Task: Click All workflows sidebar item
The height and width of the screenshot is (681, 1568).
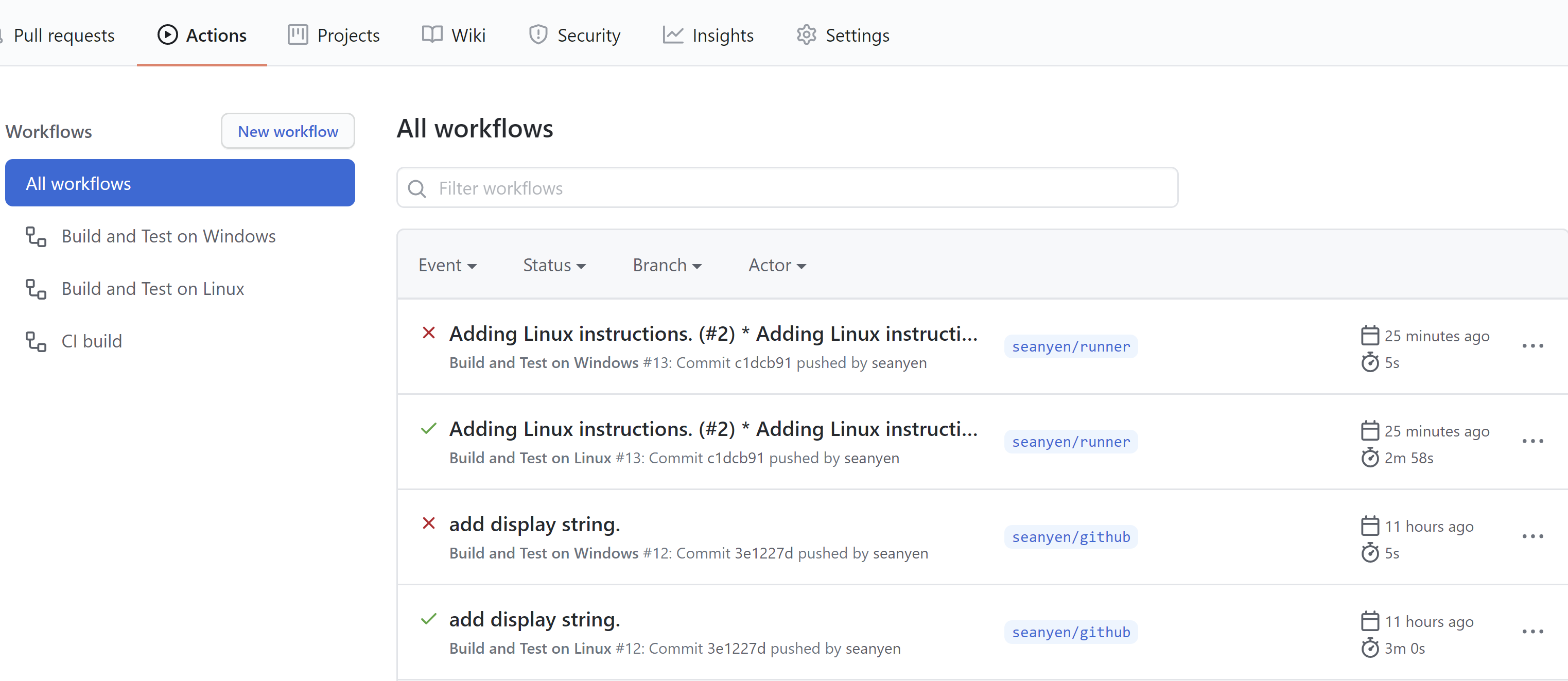Action: (181, 183)
